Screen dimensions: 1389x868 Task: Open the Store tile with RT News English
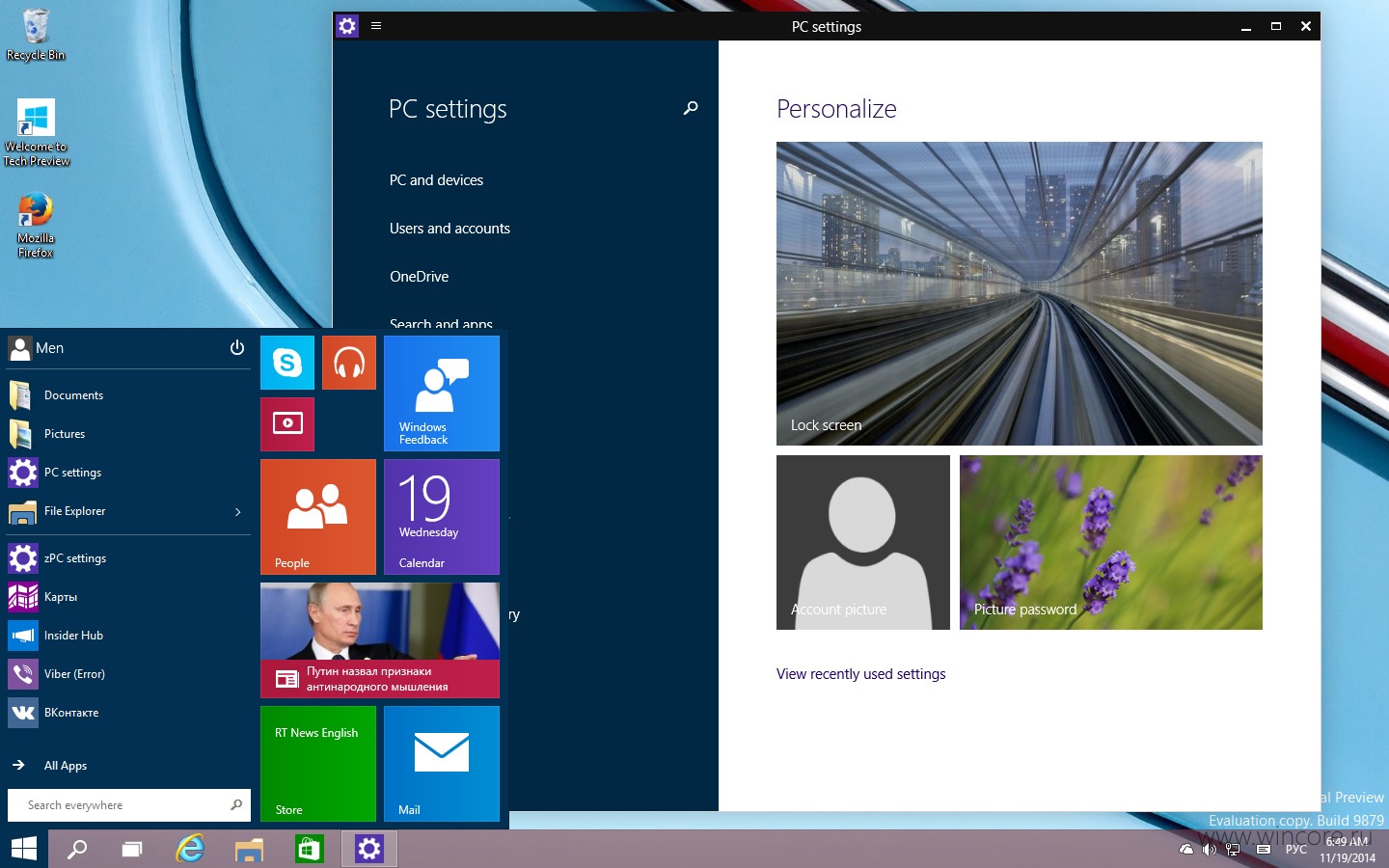(318, 764)
